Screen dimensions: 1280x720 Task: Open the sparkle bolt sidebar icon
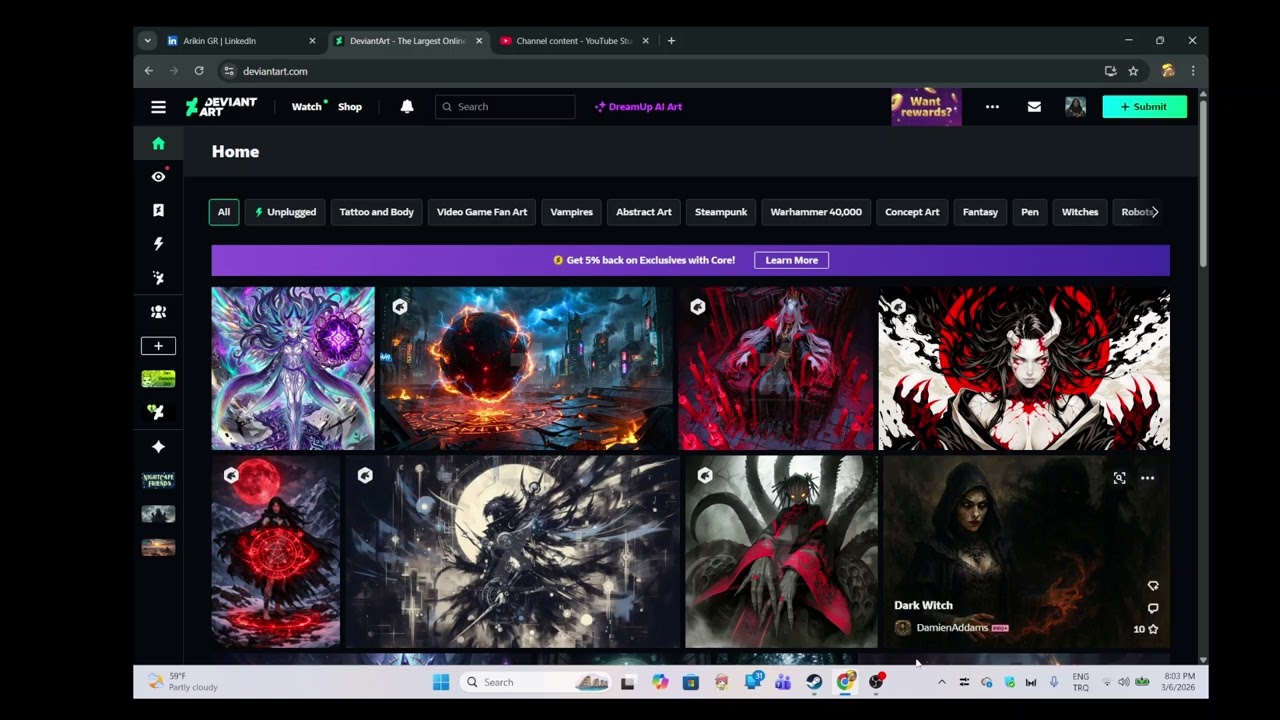158,278
